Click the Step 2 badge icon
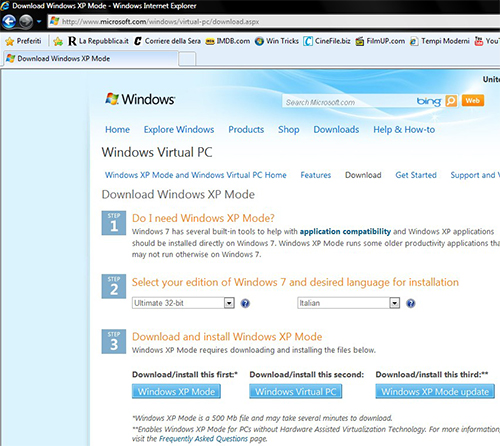 pos(114,286)
